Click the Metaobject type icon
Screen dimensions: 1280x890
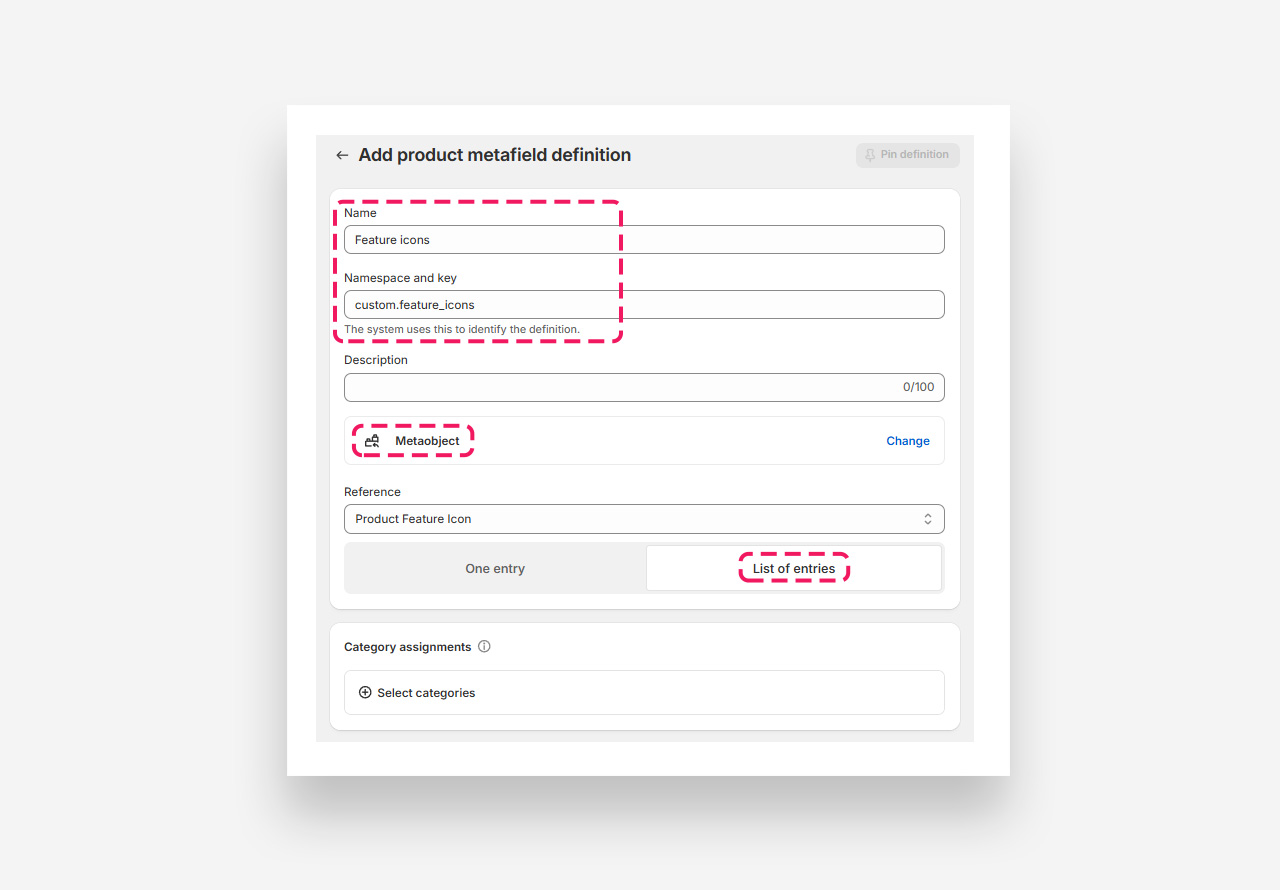[x=372, y=441]
